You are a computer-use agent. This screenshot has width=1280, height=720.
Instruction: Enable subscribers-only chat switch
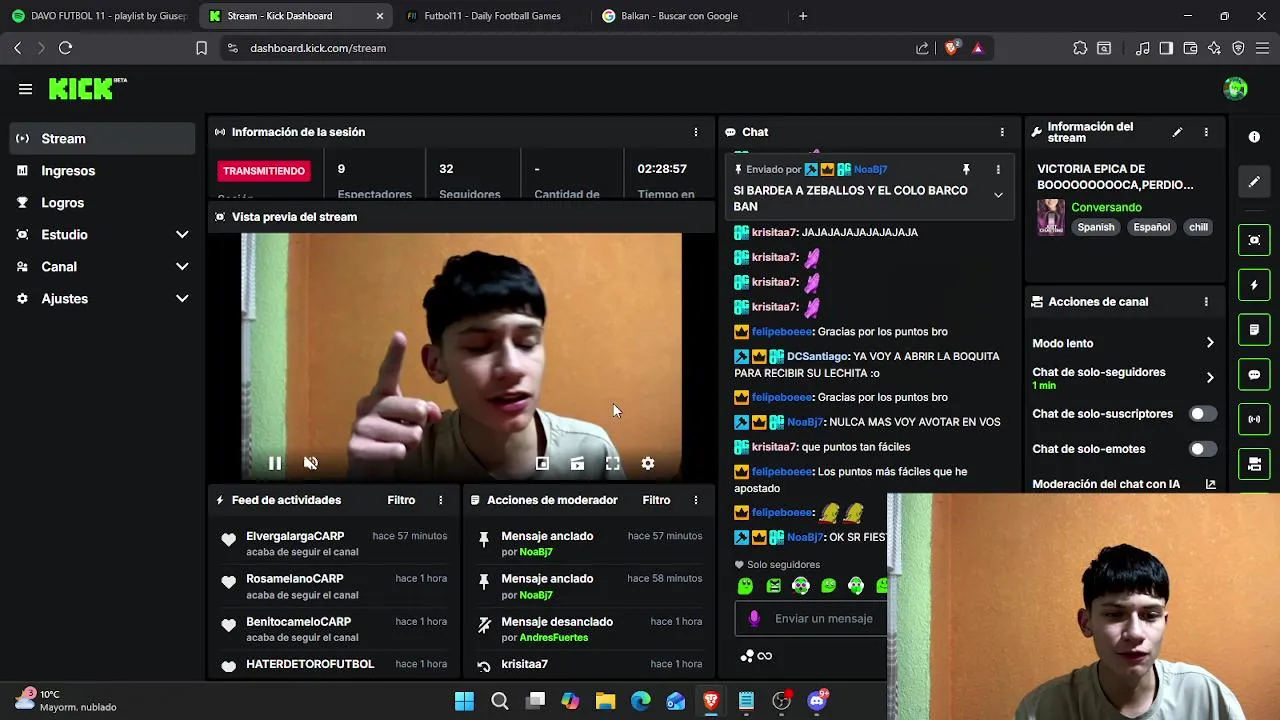pos(1202,414)
